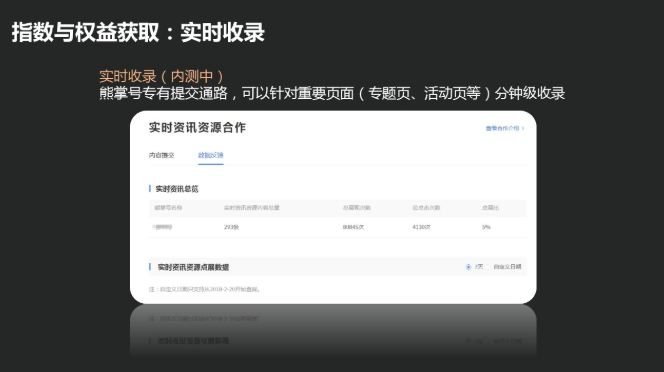Click the 点展比 column header
This screenshot has height=372, width=664.
pyautogui.click(x=490, y=208)
